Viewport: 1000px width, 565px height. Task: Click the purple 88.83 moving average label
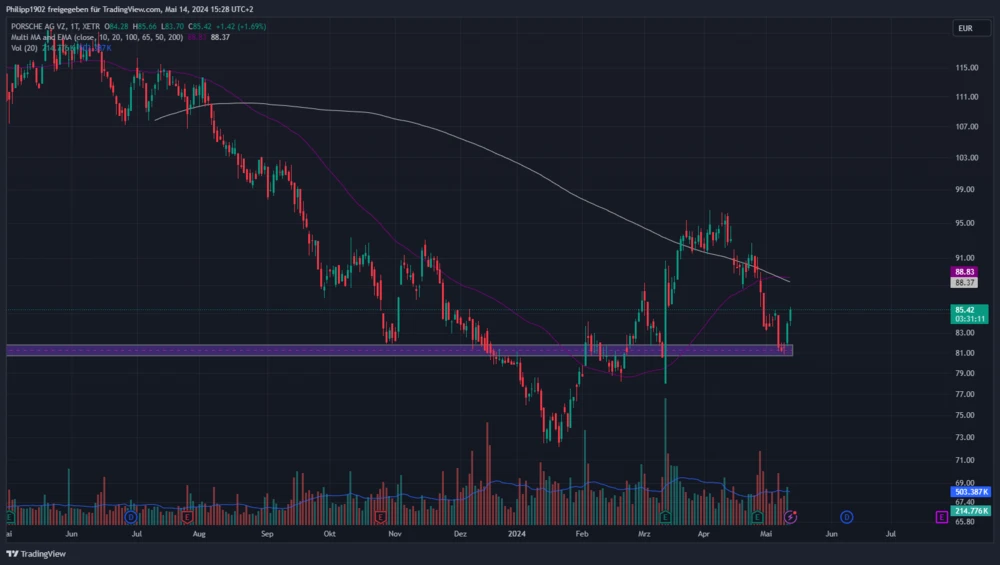pos(964,272)
